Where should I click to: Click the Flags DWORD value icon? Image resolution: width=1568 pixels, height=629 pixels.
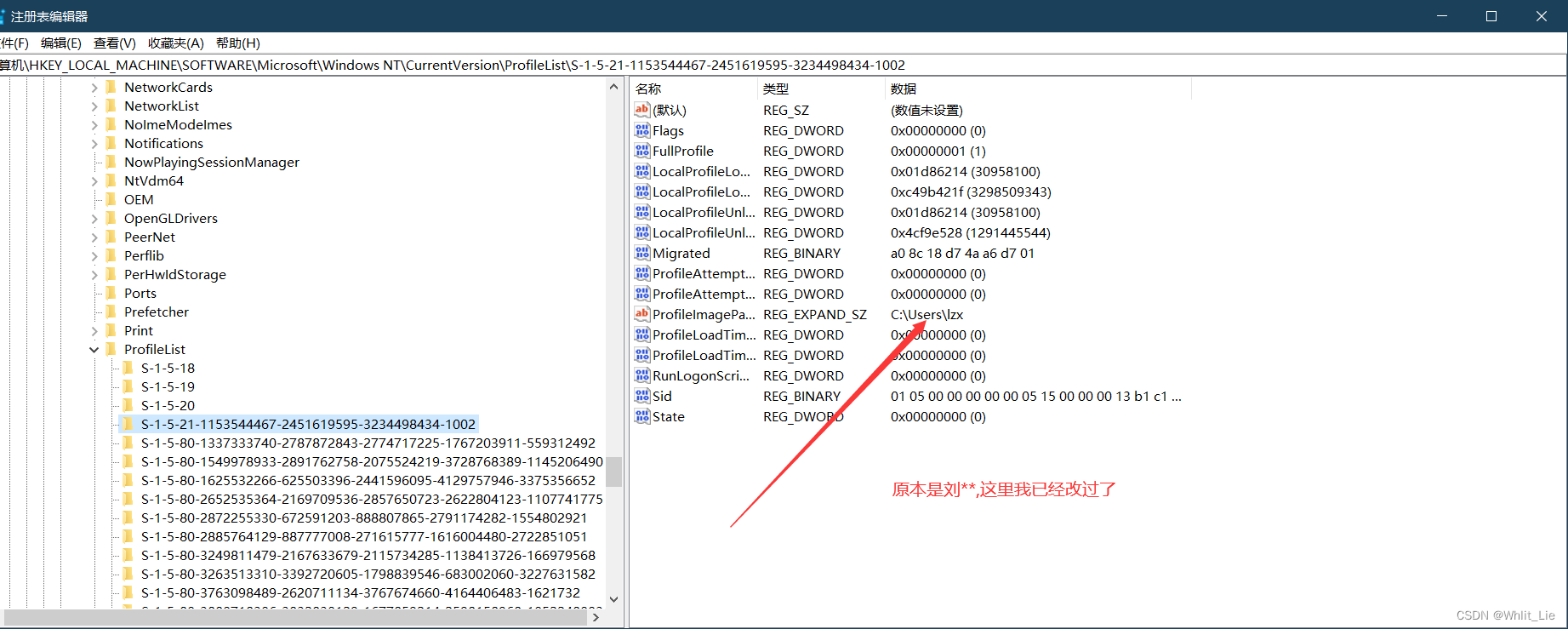tap(642, 130)
